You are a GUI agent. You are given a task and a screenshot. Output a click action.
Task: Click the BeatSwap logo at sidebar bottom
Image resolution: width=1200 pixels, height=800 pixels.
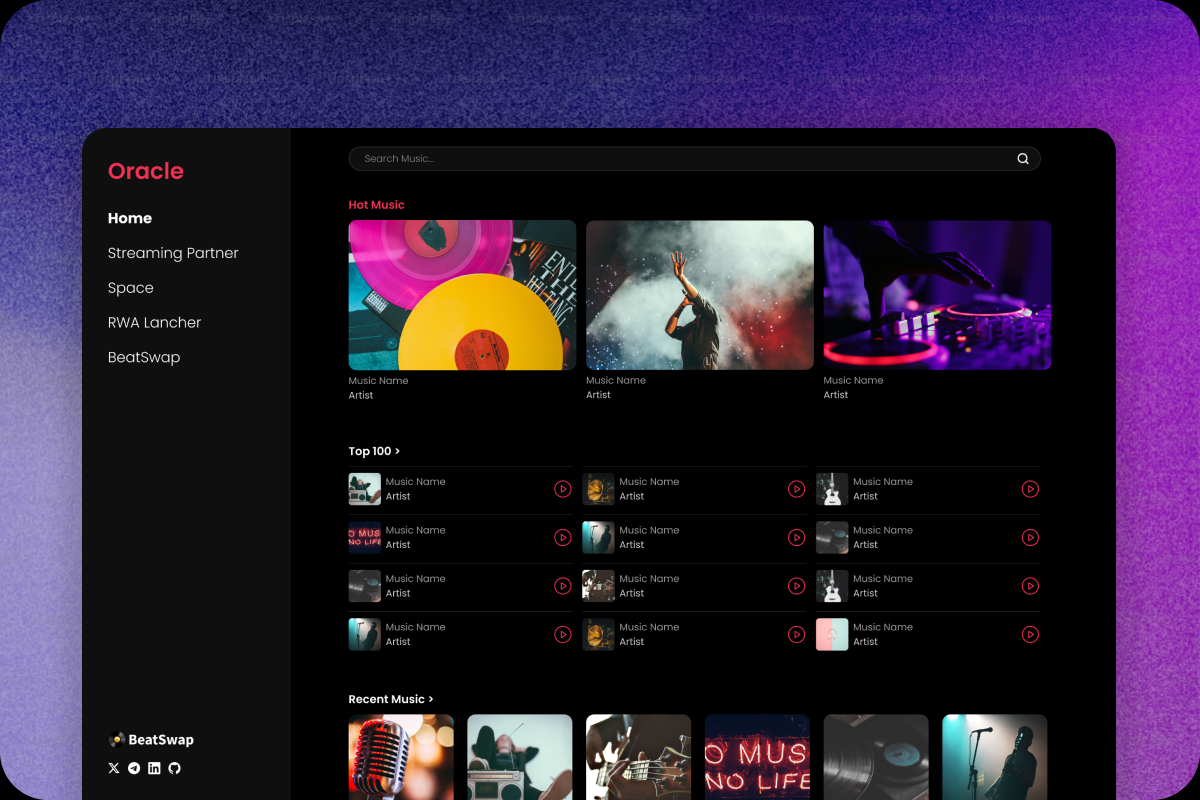tap(151, 740)
